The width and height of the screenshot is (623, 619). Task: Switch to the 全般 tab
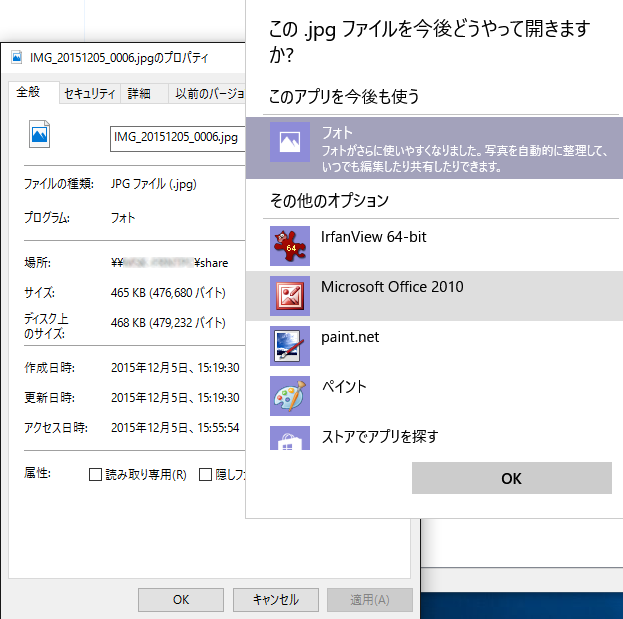point(34,92)
